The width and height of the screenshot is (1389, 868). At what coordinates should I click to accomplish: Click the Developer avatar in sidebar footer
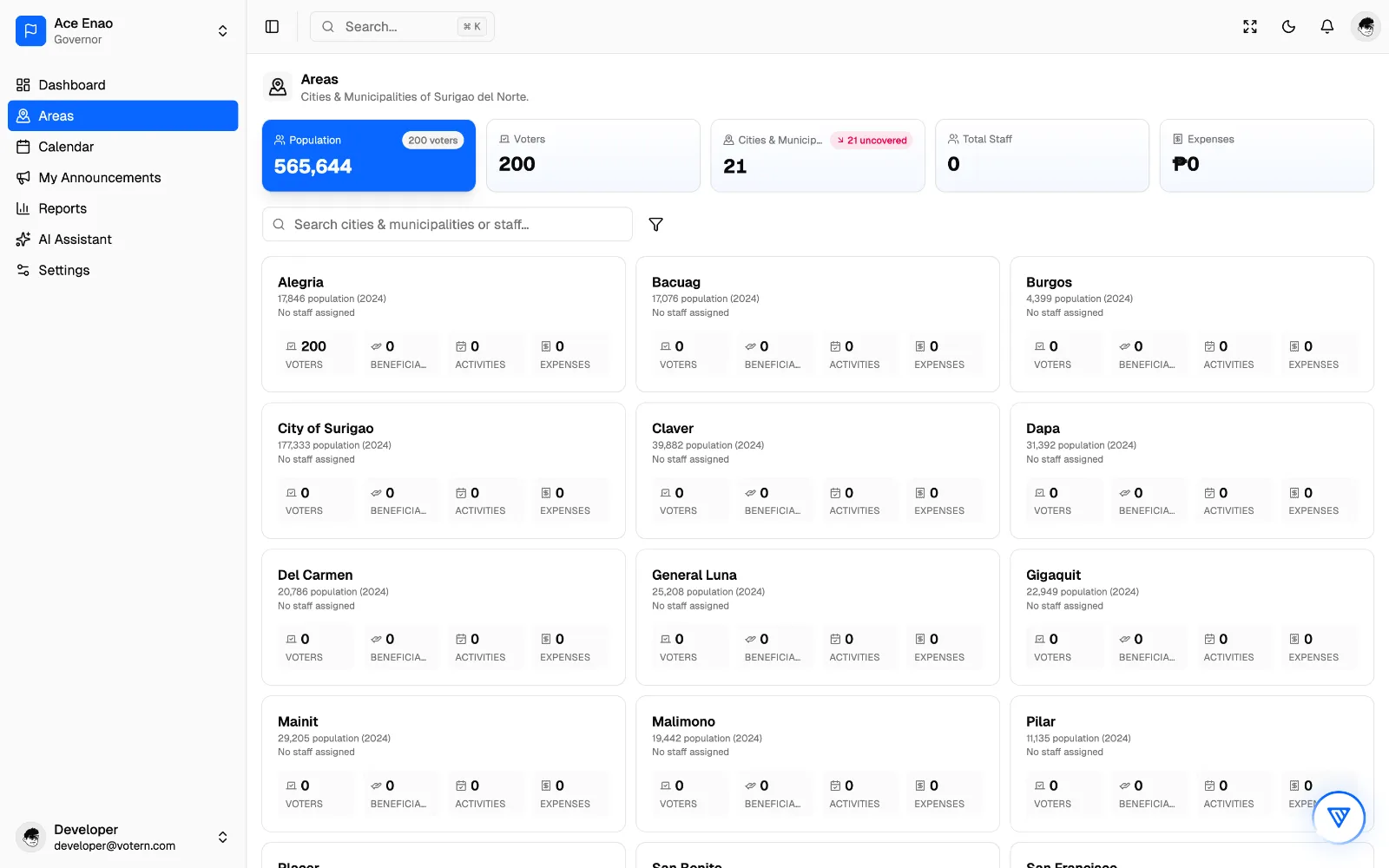31,837
